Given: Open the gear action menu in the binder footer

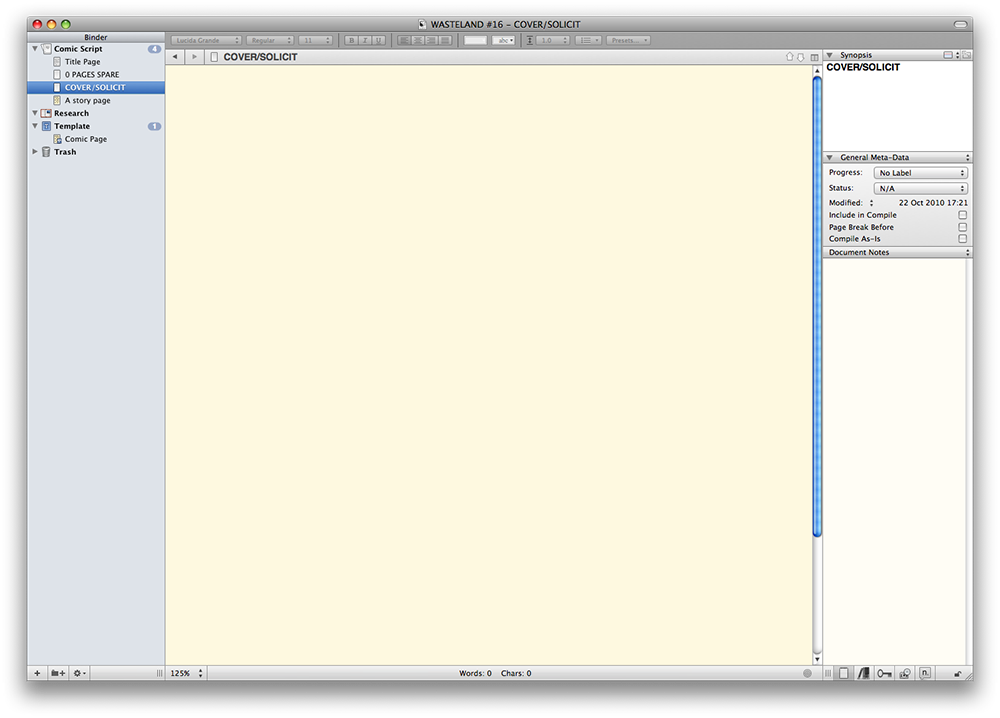Looking at the screenshot, I should click(80, 674).
